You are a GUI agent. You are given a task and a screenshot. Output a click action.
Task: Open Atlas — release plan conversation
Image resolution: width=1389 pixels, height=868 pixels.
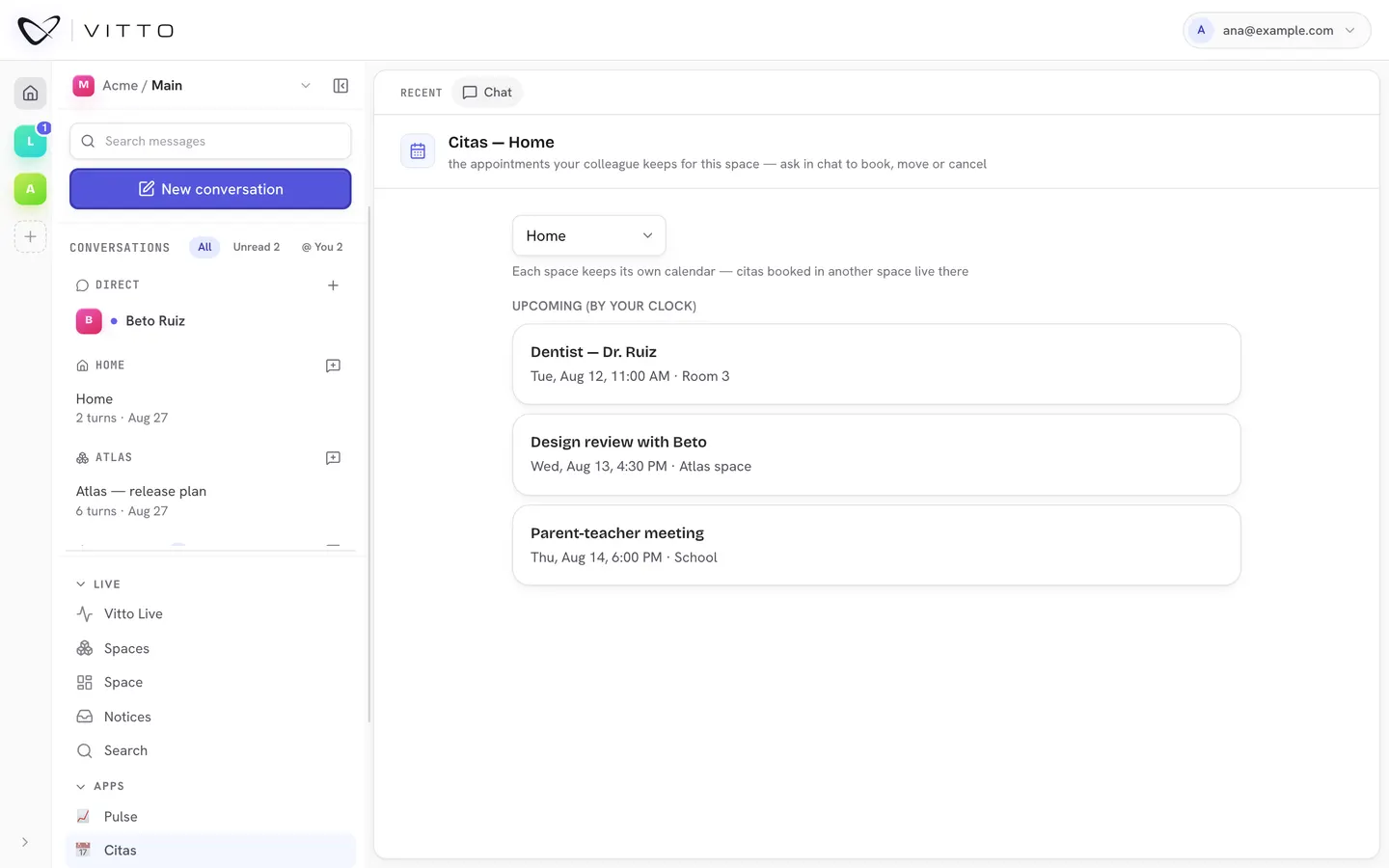[211, 501]
